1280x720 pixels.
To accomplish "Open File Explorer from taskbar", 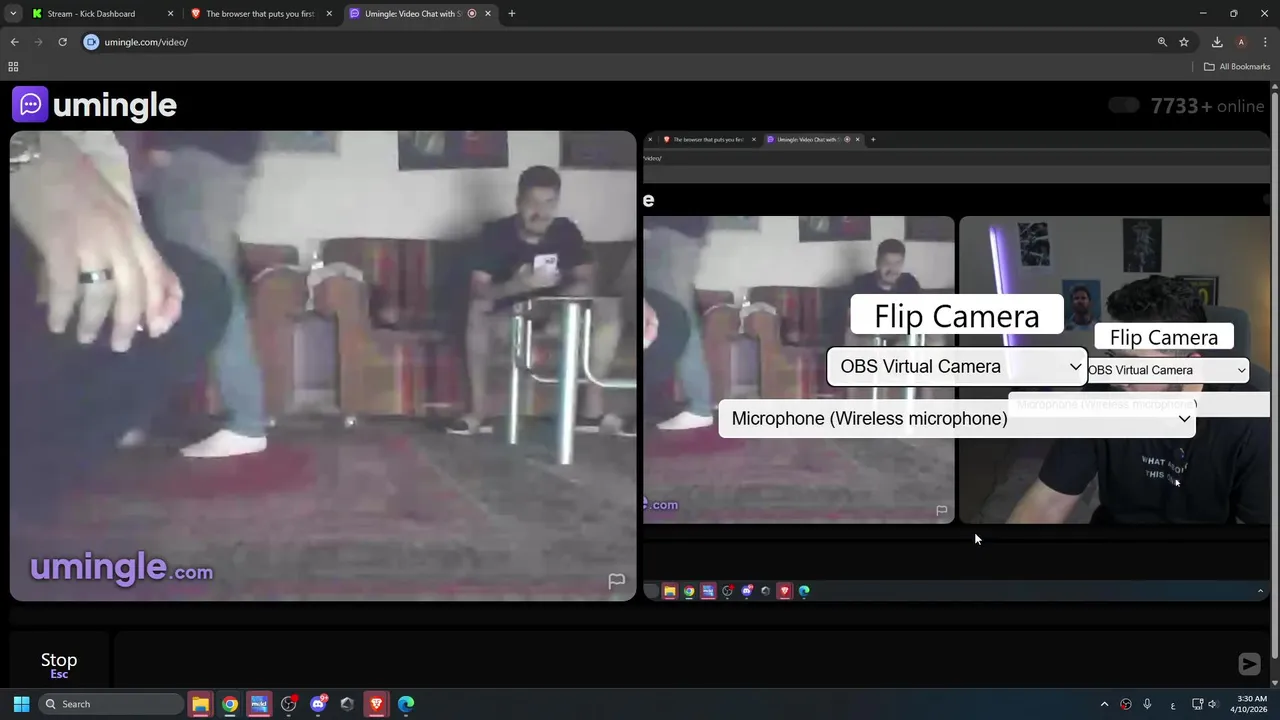I will [x=200, y=704].
